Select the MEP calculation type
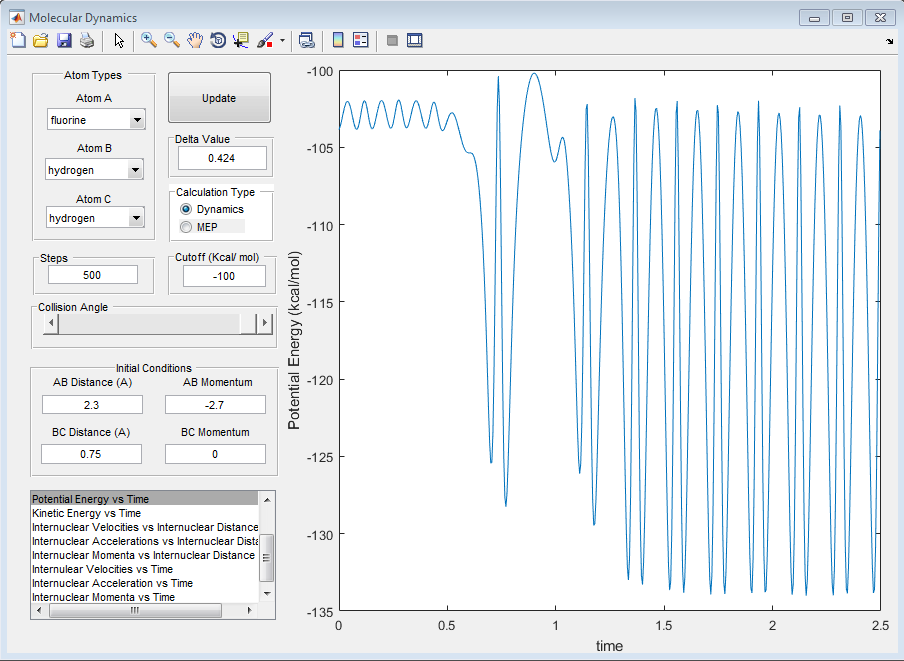The width and height of the screenshot is (904, 661). coord(186,227)
